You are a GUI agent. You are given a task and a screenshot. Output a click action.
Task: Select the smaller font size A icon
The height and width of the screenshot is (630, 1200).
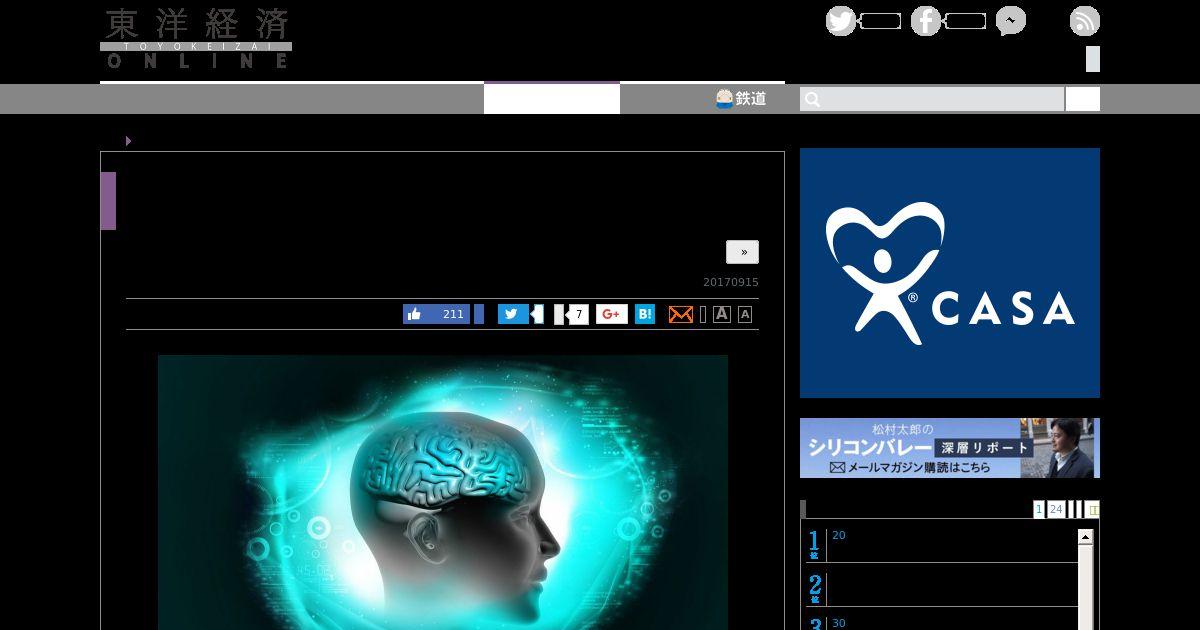click(x=745, y=315)
